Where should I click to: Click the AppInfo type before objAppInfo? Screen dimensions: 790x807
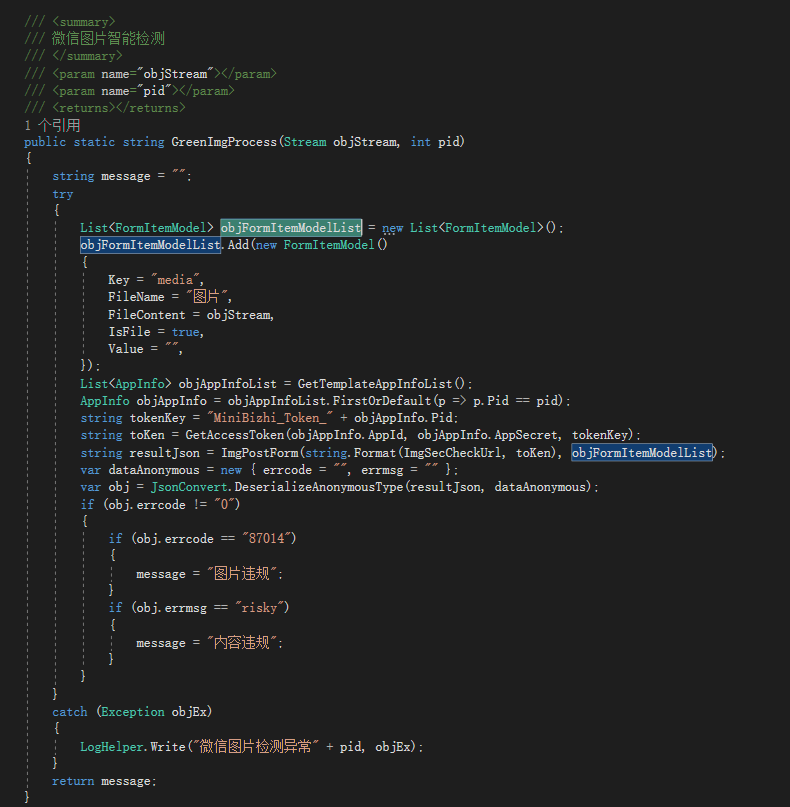click(x=105, y=400)
